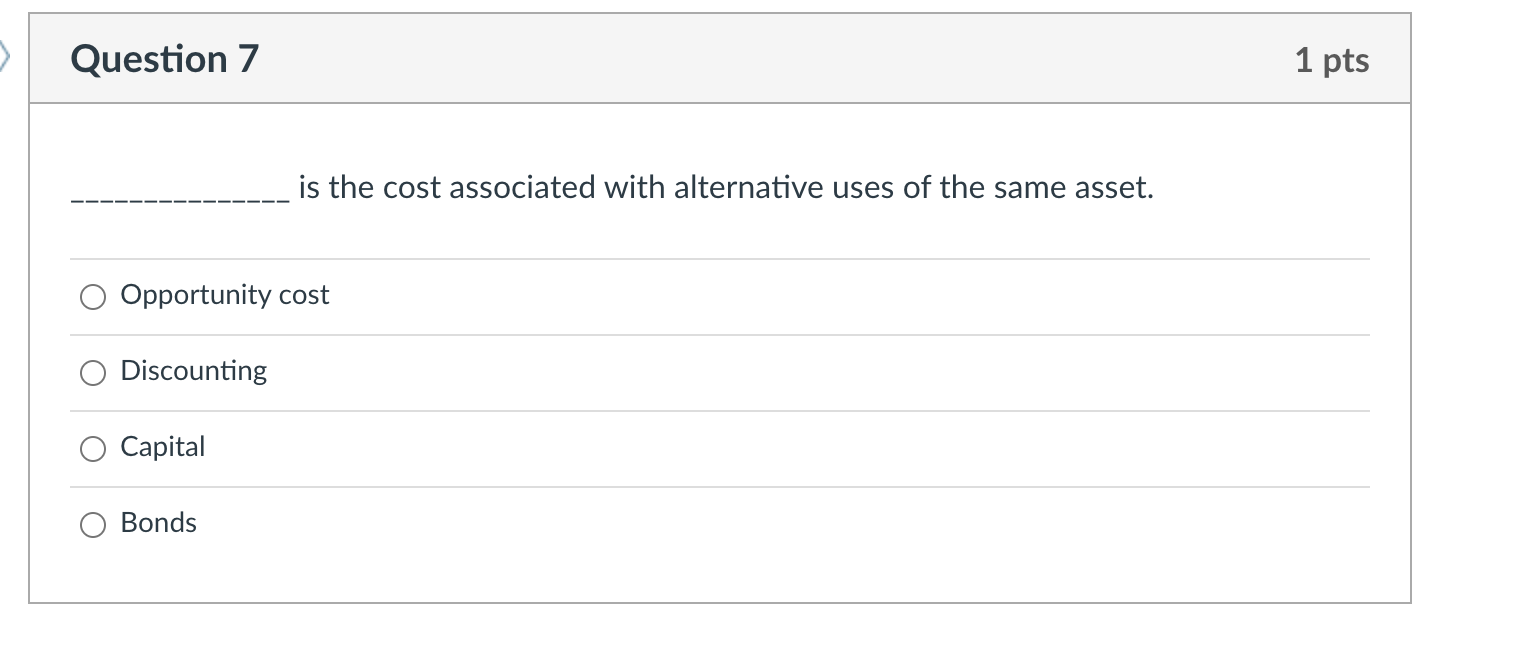The width and height of the screenshot is (1528, 660).
Task: Click the "Bonds" answer label text
Action: [159, 523]
